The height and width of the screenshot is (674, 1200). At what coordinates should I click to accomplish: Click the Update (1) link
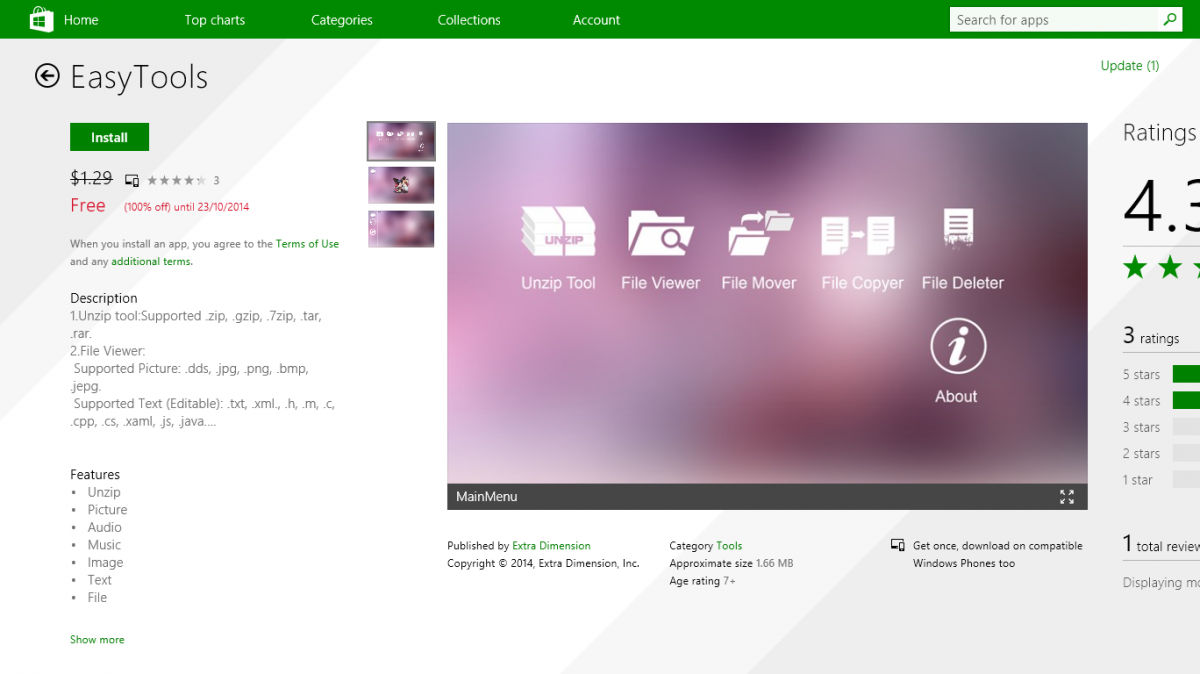[x=1130, y=66]
